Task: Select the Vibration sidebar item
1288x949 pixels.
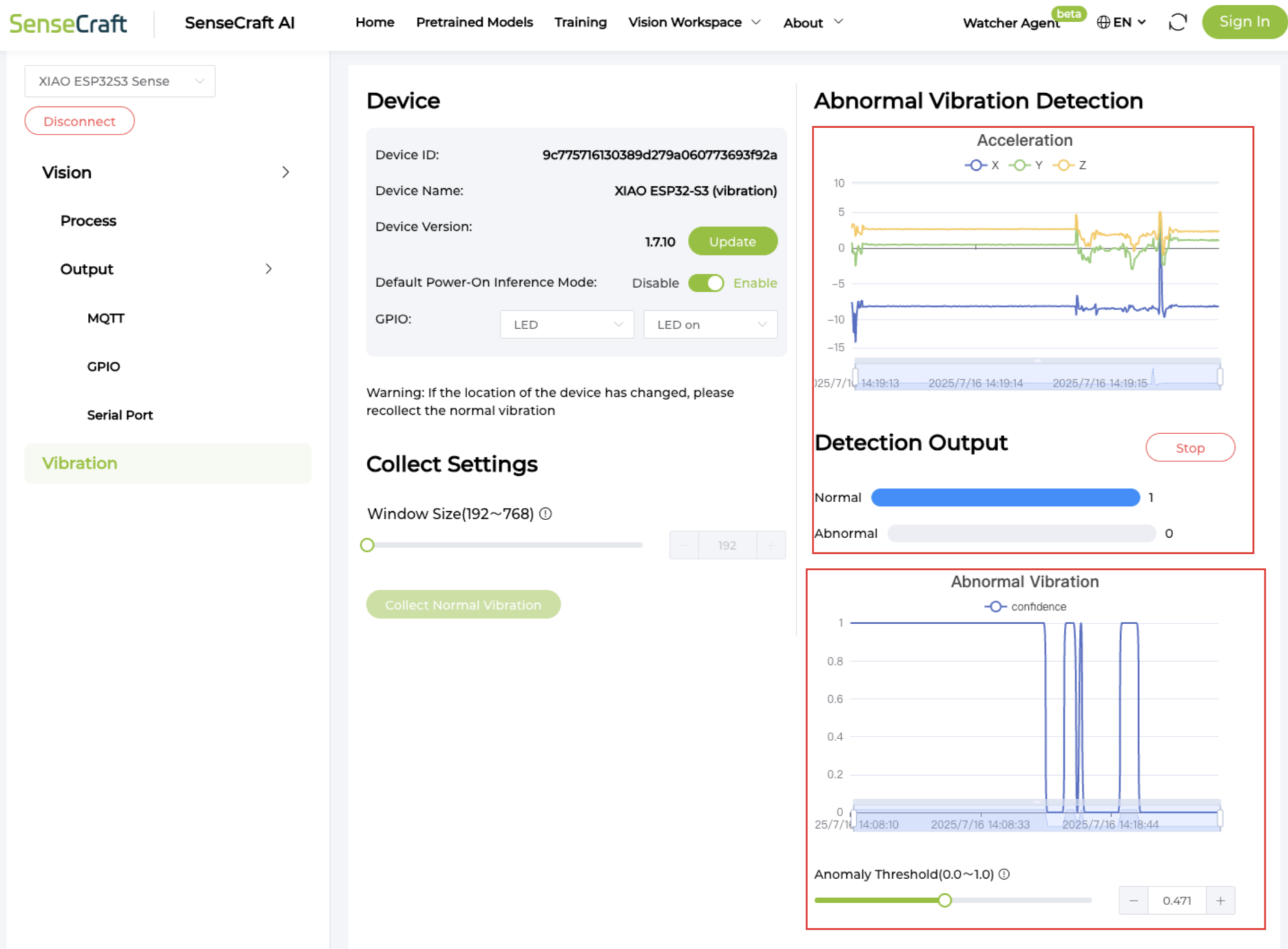Action: point(168,463)
